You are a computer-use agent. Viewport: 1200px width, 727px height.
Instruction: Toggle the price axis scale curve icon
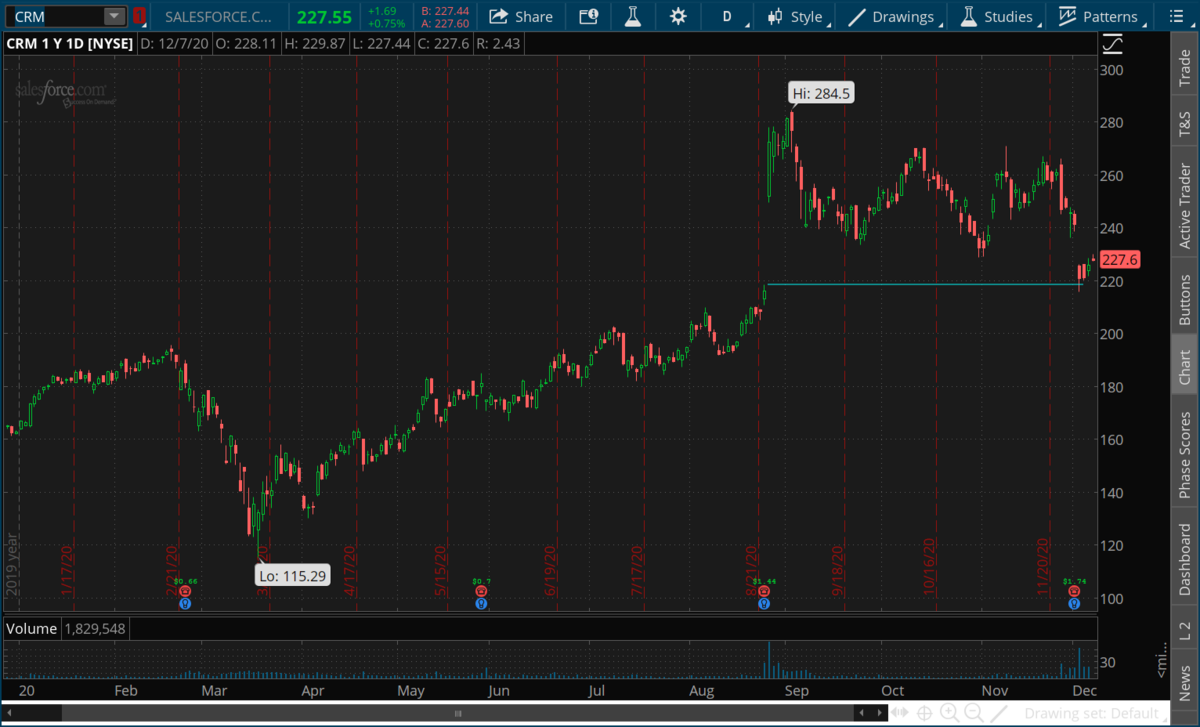point(1112,44)
